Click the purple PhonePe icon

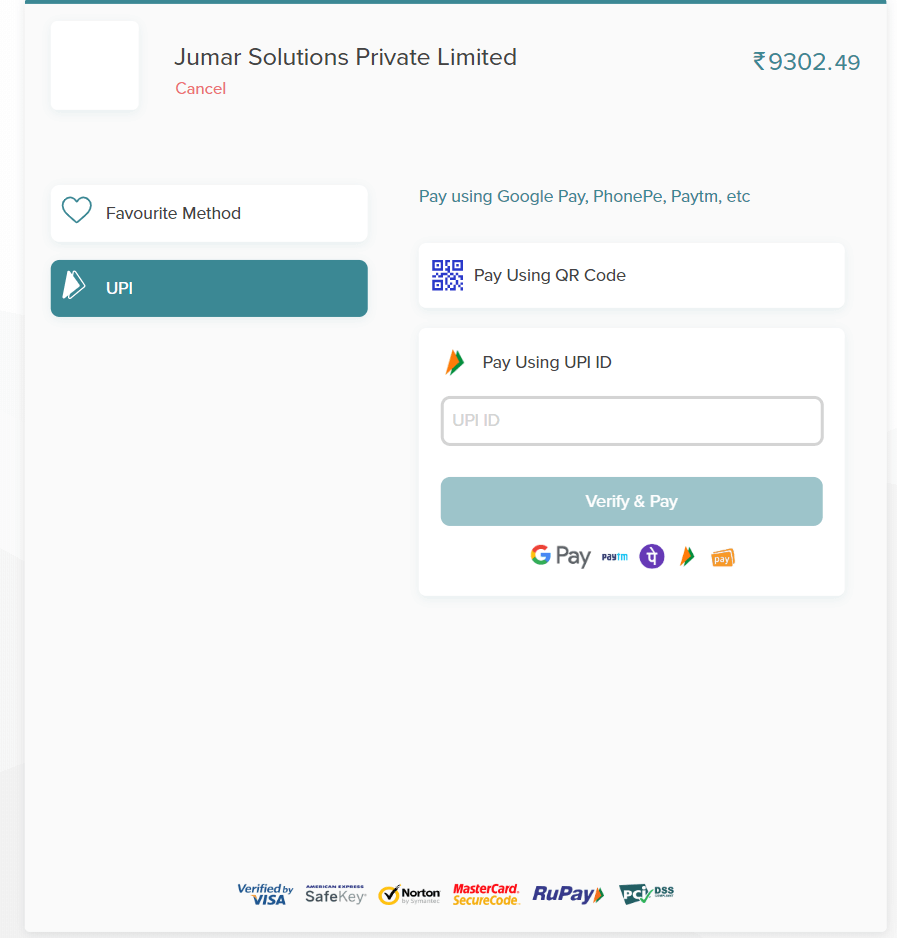652,556
